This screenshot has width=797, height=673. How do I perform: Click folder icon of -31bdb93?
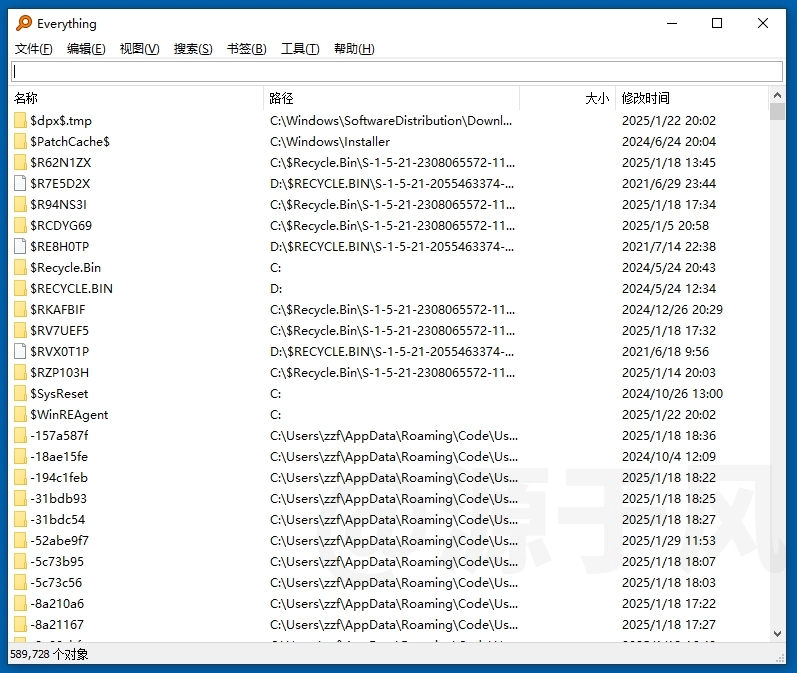[x=20, y=499]
